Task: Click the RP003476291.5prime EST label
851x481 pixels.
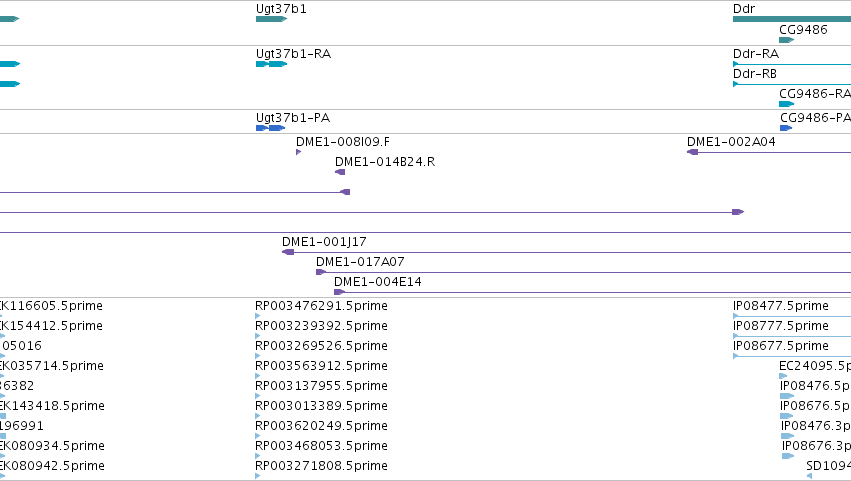Action: coord(321,306)
